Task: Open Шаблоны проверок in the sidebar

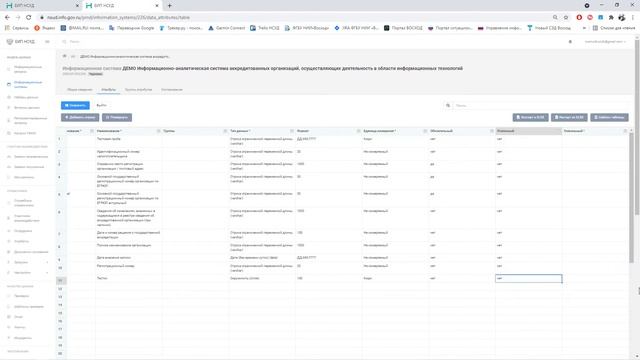Action: tap(29, 307)
